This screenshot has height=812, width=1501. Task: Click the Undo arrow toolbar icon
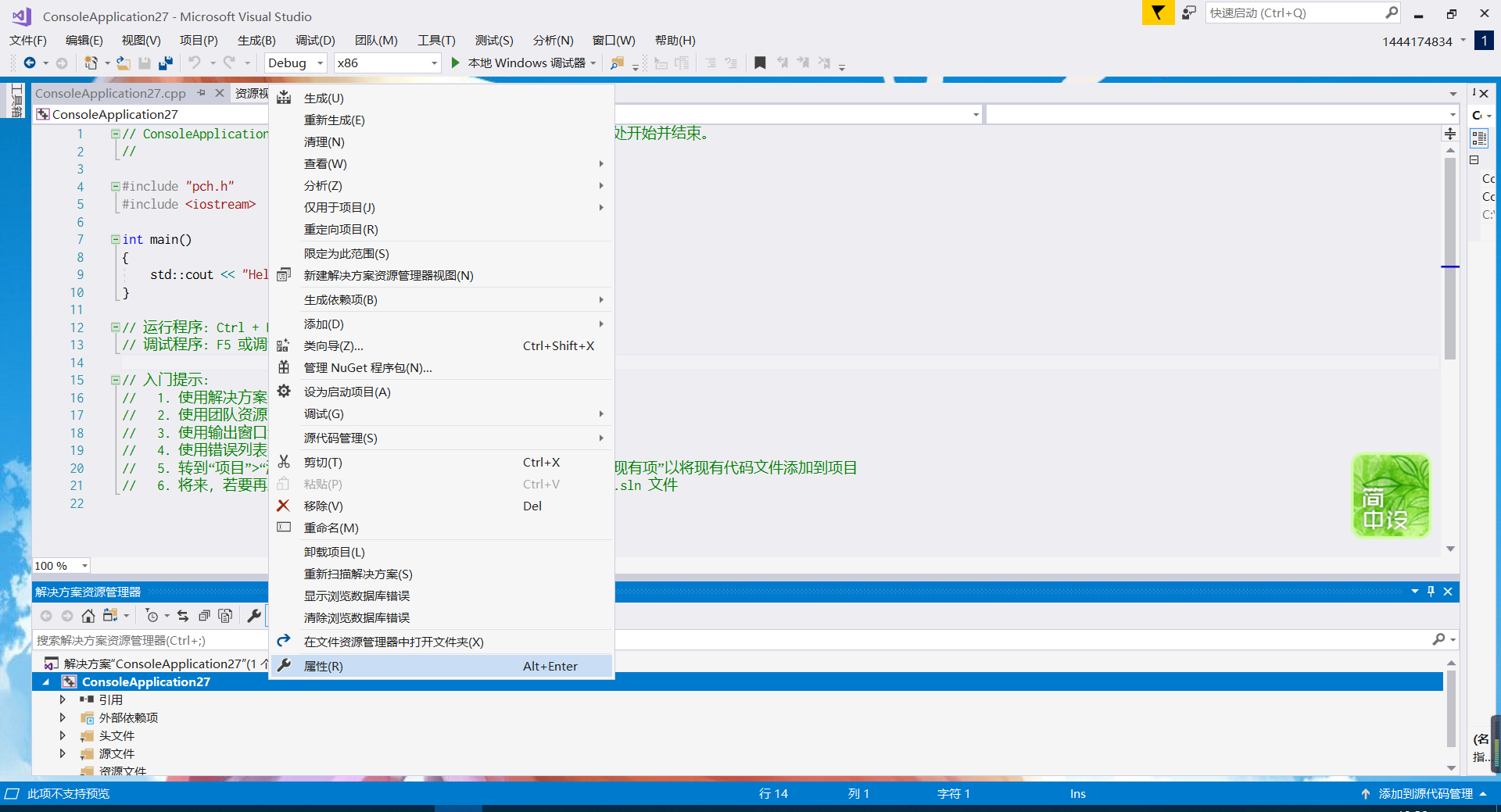pyautogui.click(x=195, y=63)
